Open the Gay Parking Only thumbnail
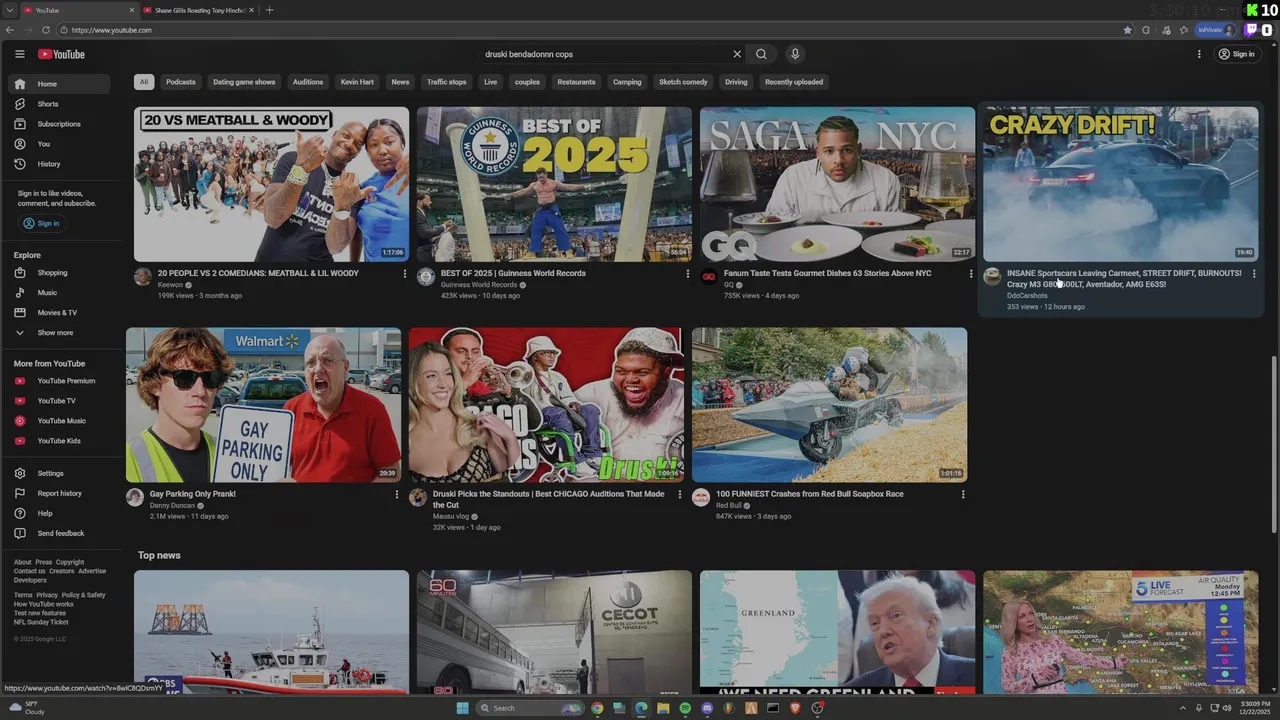 [263, 405]
